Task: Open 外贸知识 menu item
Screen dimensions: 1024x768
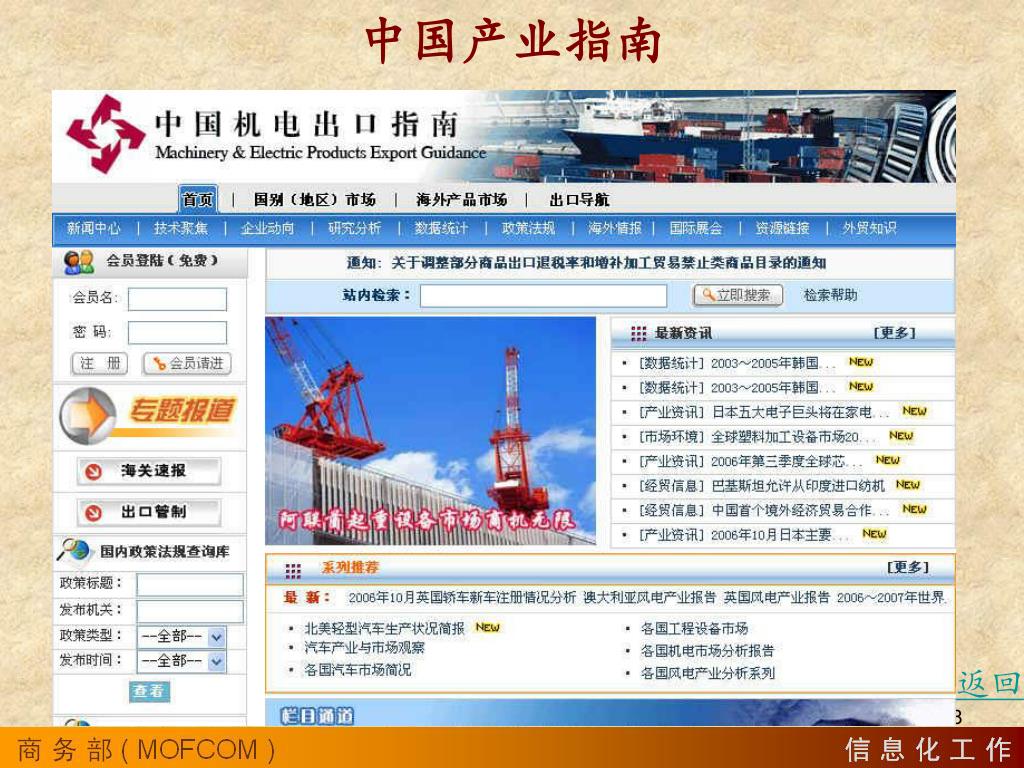Action: click(869, 229)
